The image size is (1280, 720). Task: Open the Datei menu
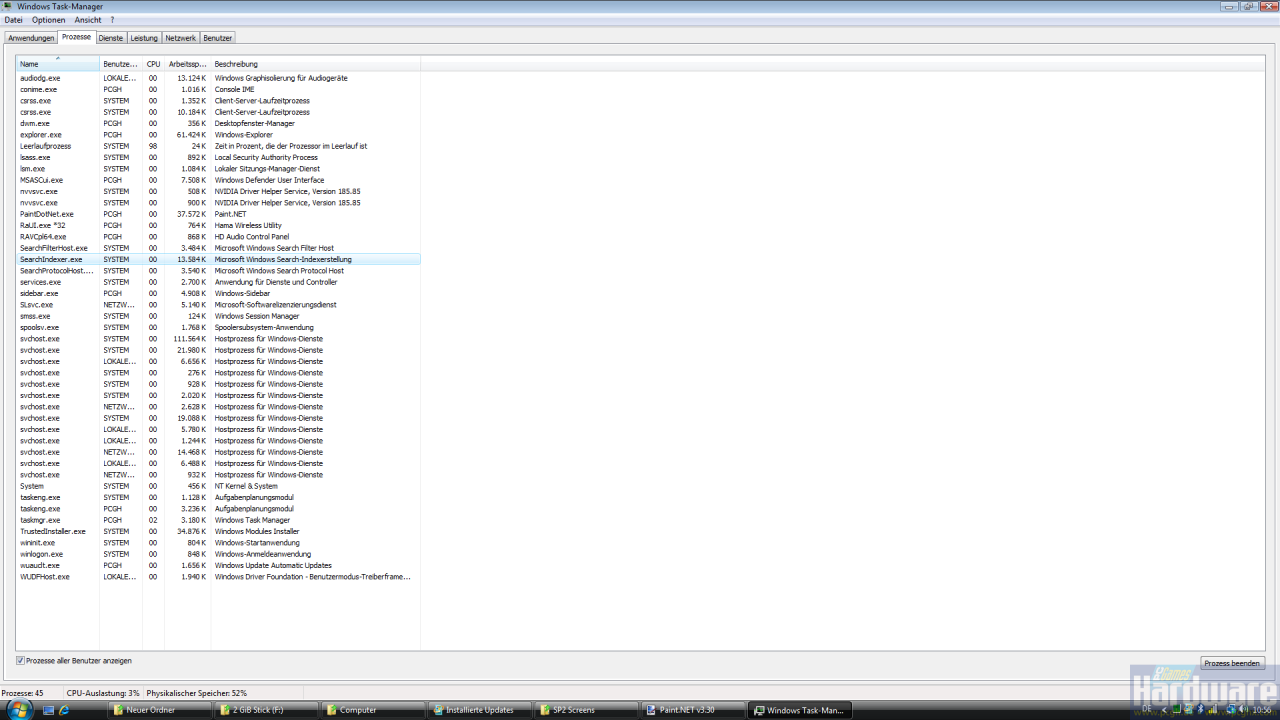coord(13,20)
